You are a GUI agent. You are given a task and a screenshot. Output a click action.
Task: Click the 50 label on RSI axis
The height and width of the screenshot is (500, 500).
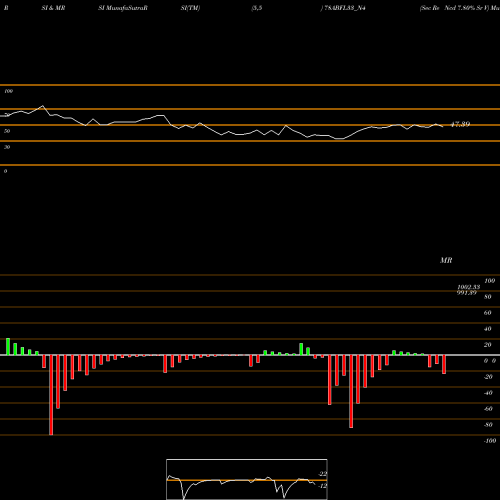(x=7, y=131)
